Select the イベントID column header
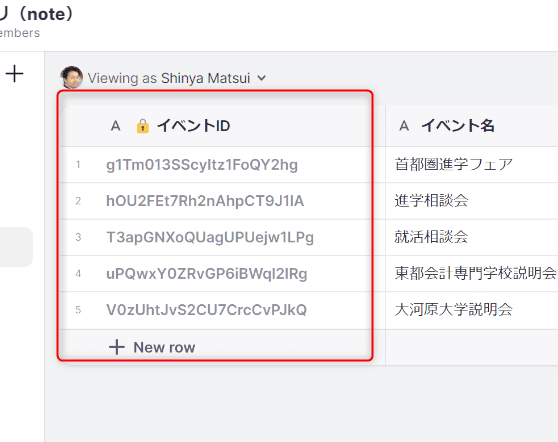Viewport: 558px width, 442px height. click(223, 126)
